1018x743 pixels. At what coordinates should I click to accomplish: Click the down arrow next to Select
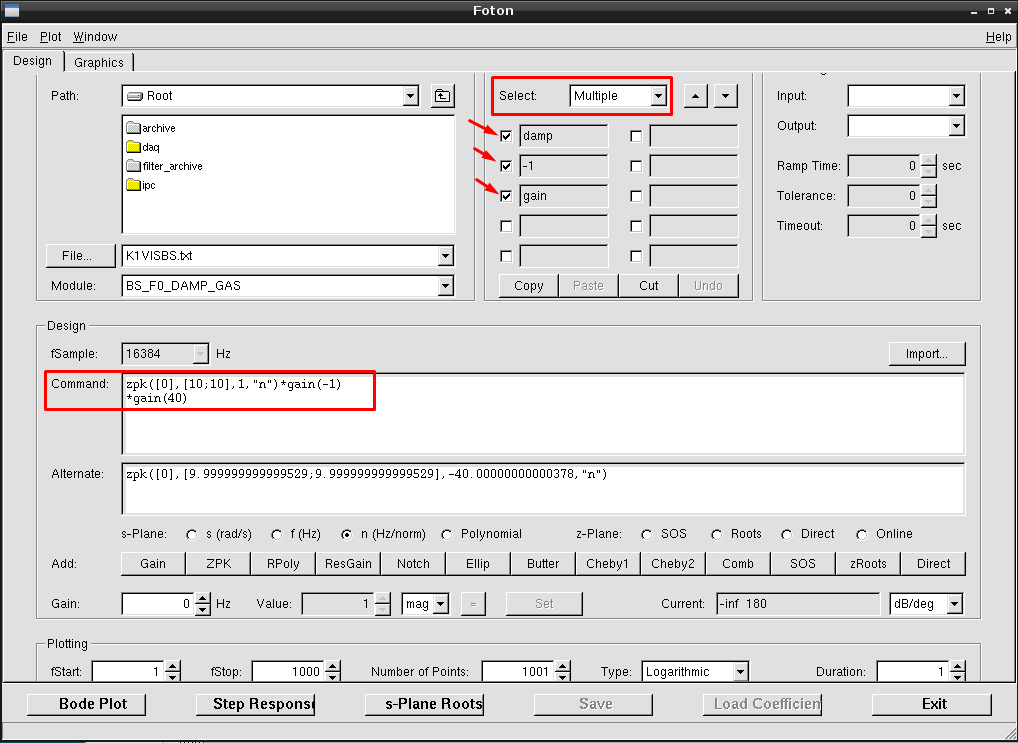click(x=727, y=96)
